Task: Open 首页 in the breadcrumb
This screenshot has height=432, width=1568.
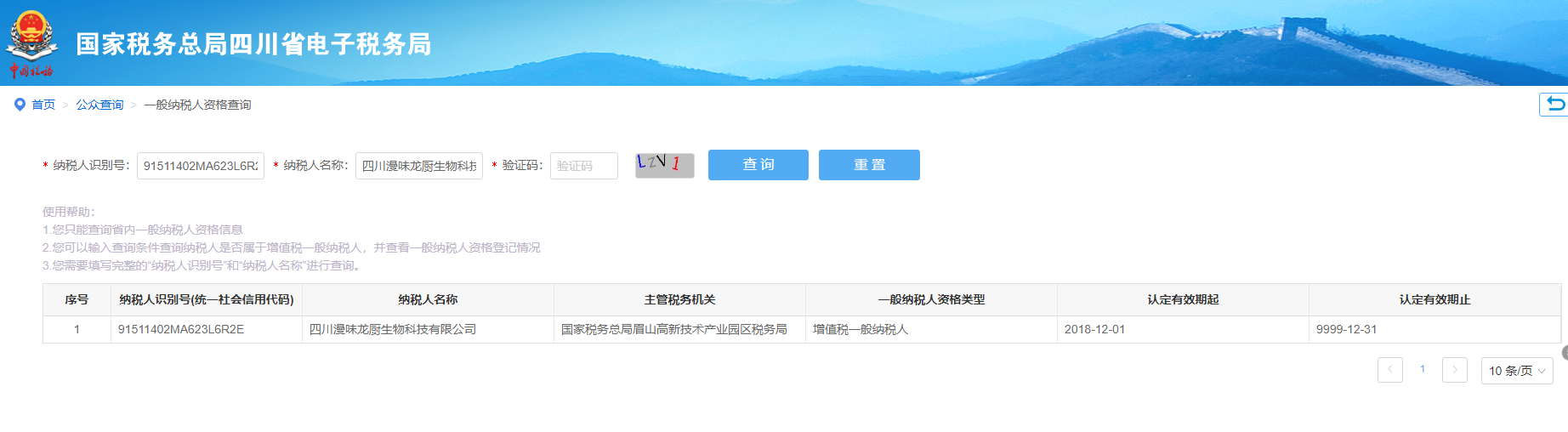Action: click(43, 105)
